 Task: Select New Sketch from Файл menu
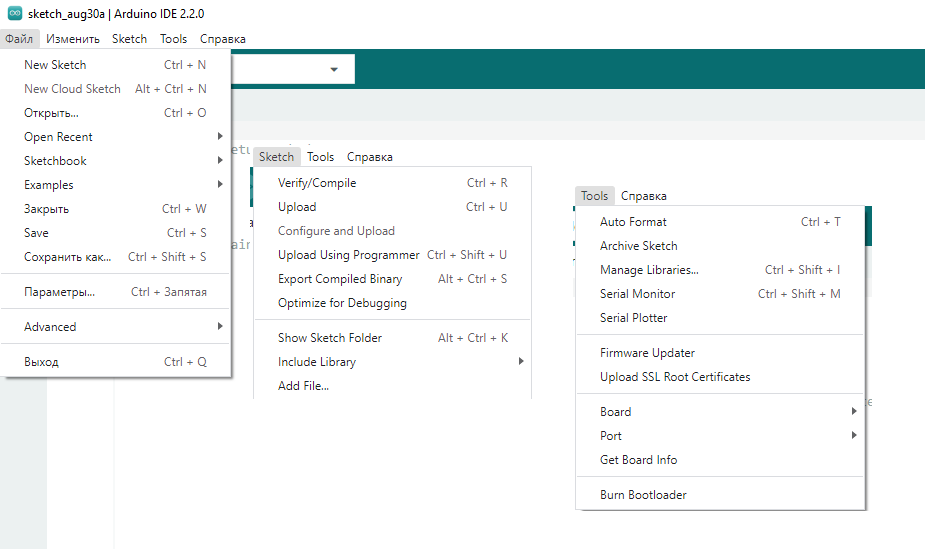point(116,65)
